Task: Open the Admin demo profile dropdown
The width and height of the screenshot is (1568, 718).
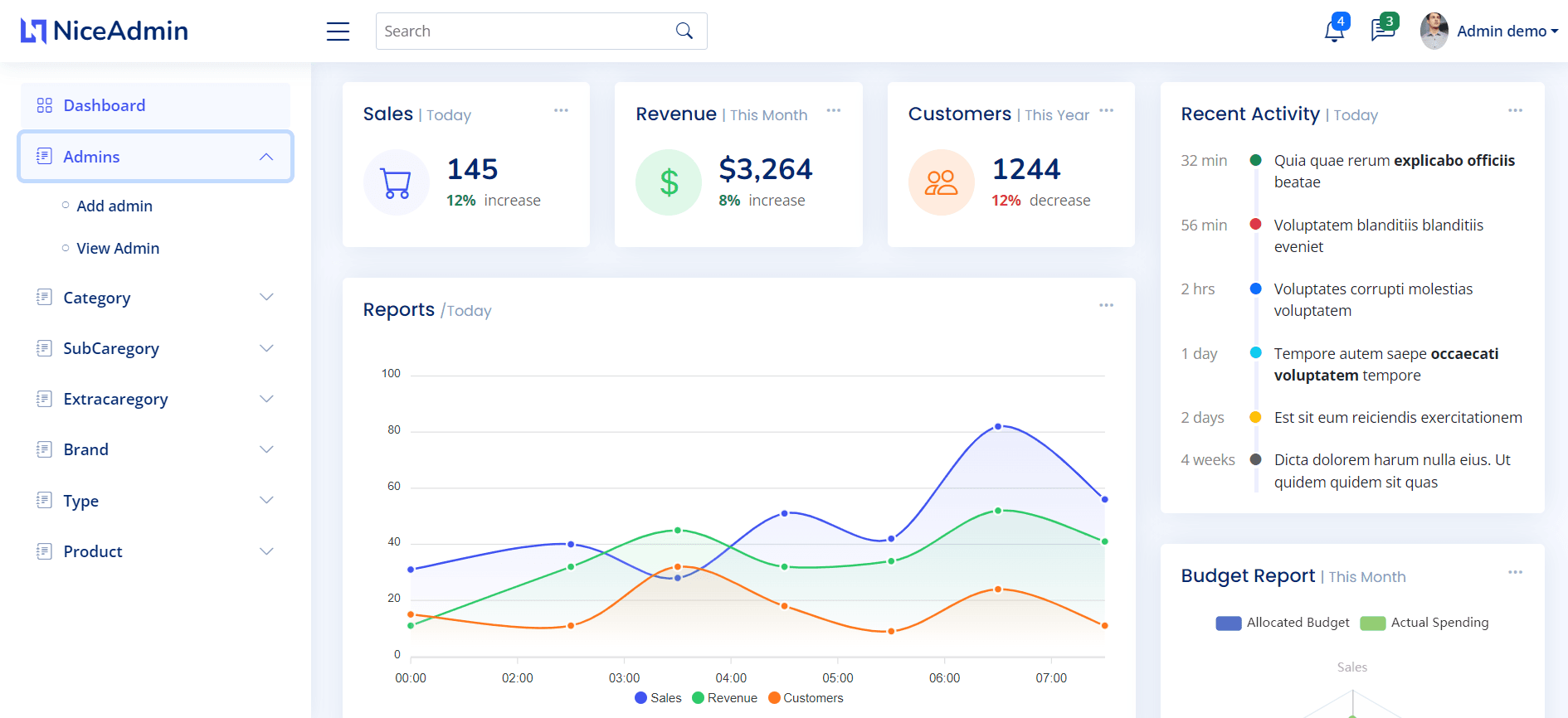Action: (1507, 32)
